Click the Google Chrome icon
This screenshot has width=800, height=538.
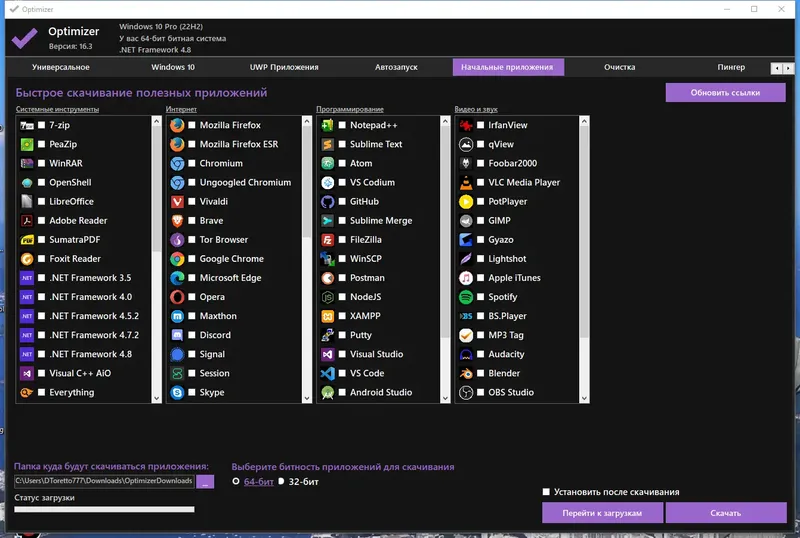177,259
